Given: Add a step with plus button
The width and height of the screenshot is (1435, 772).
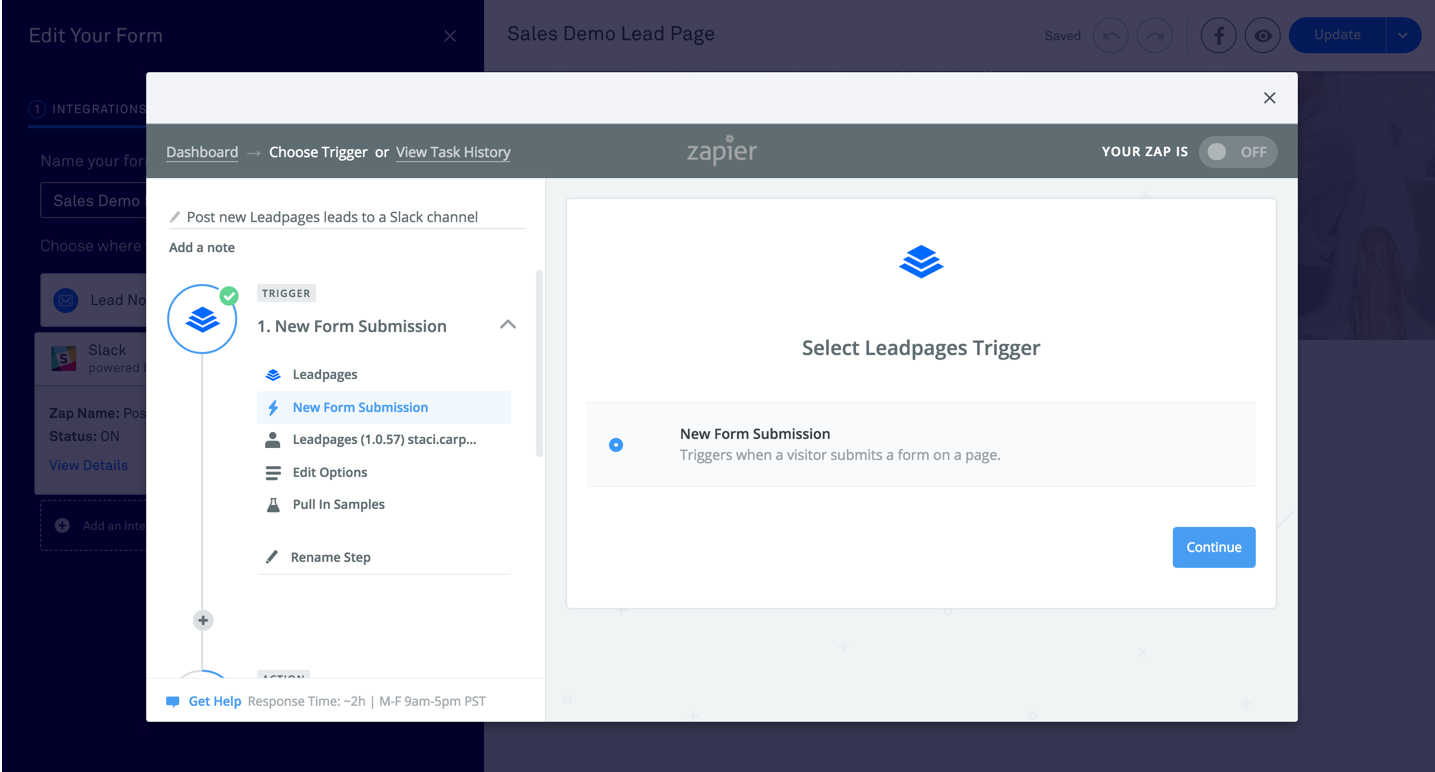Looking at the screenshot, I should click(x=203, y=620).
